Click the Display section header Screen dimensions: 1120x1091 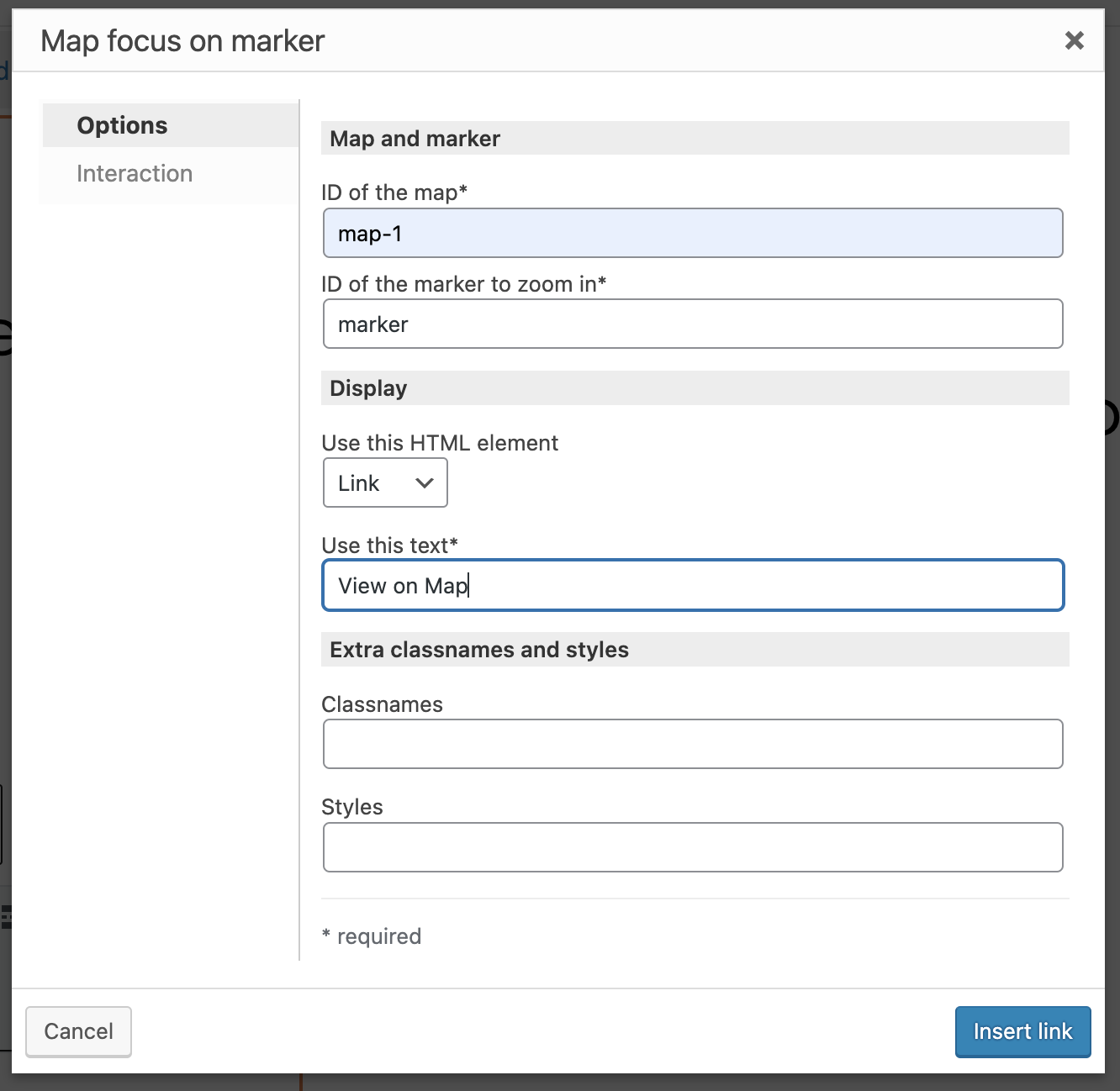[368, 387]
